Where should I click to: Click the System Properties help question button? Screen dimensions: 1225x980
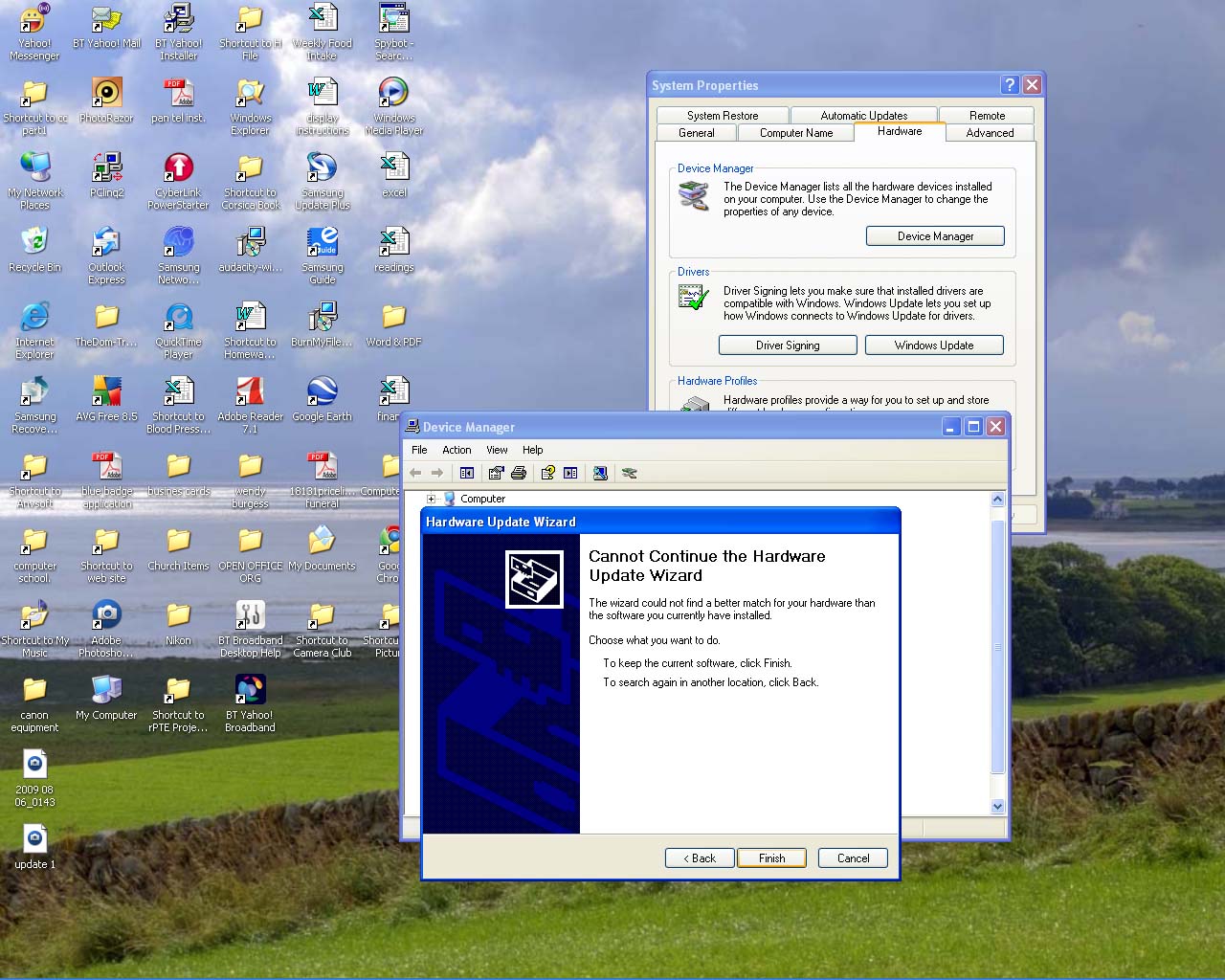tap(1010, 84)
